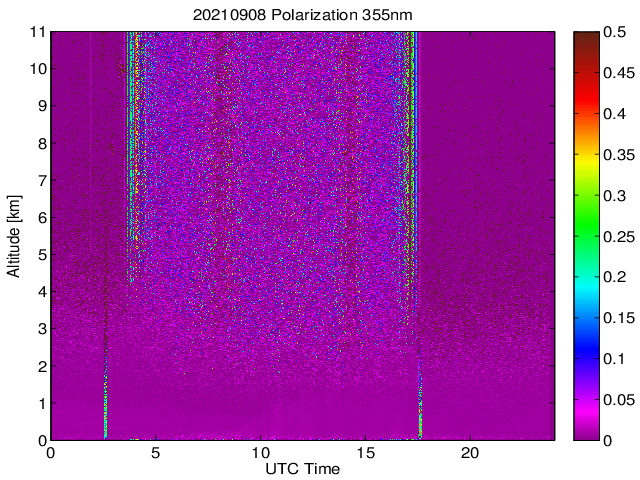Click the y-axis tick label 3

pyautogui.click(x=38, y=329)
